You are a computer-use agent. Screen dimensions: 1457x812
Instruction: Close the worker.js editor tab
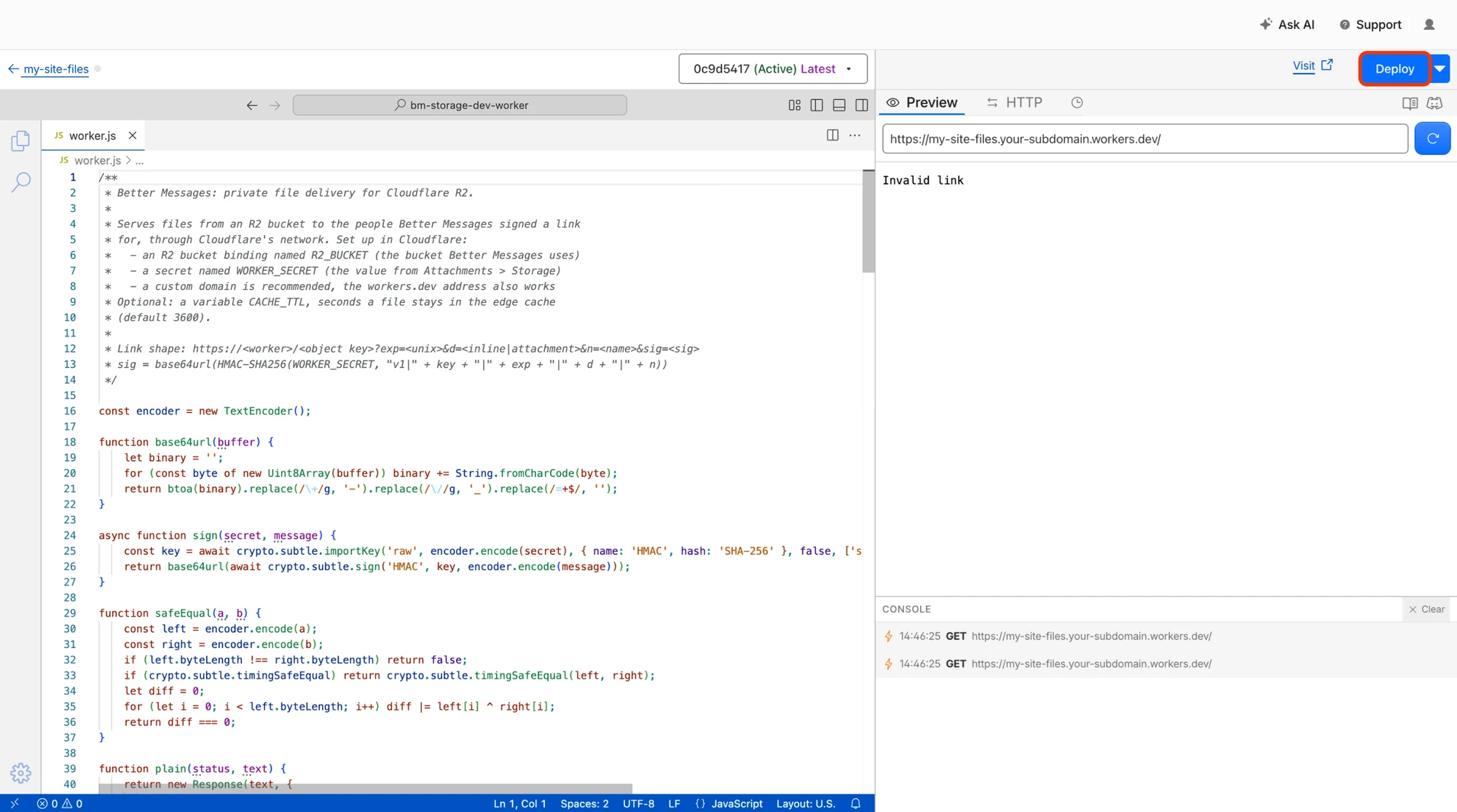click(133, 135)
